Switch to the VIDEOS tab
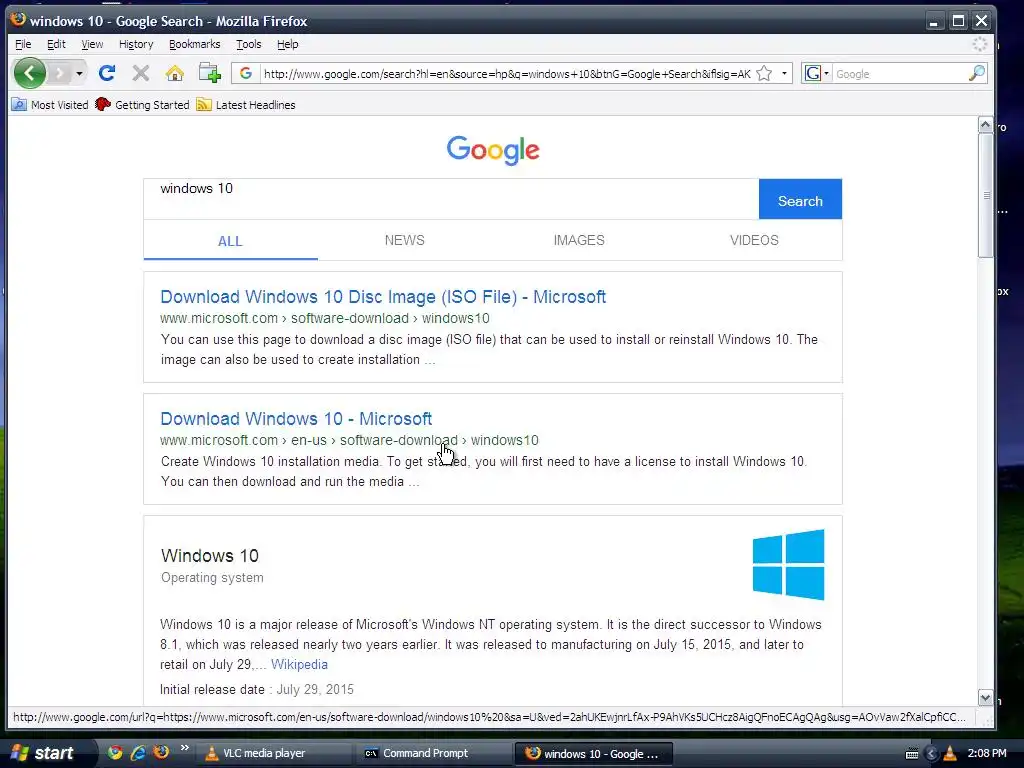 click(754, 240)
